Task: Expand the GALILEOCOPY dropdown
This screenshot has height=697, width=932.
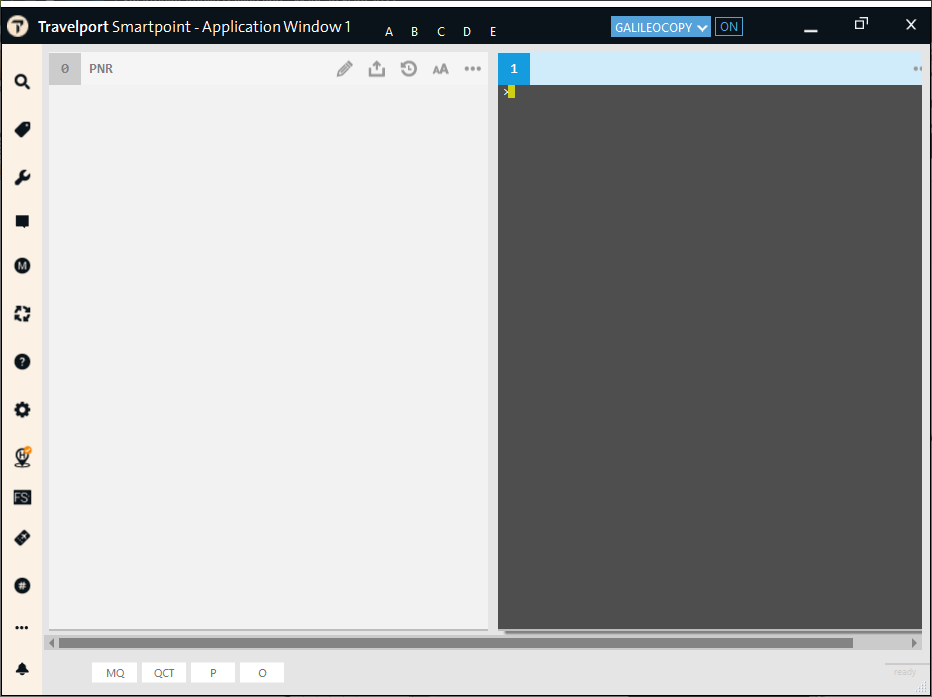Action: (x=661, y=27)
